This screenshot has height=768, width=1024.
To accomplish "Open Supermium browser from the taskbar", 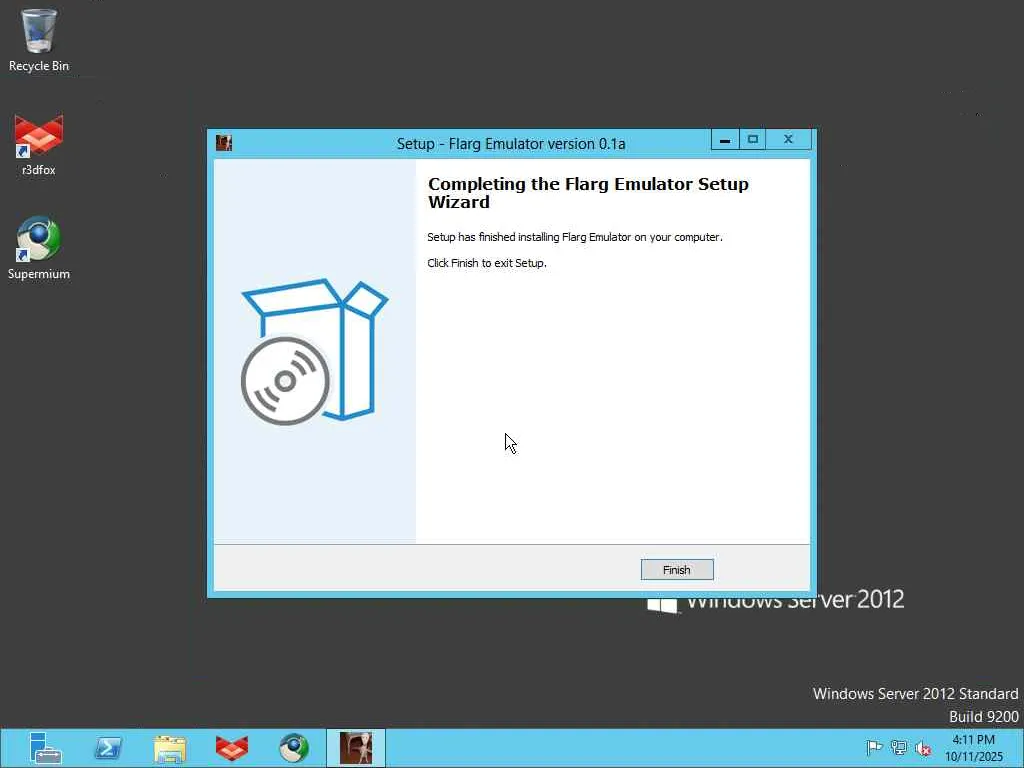I will pyautogui.click(x=294, y=748).
